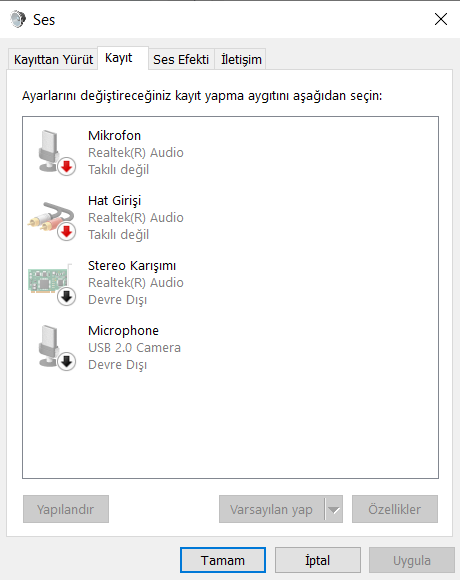460x580 pixels.
Task: Click the Uygula button
Action: pos(412,560)
